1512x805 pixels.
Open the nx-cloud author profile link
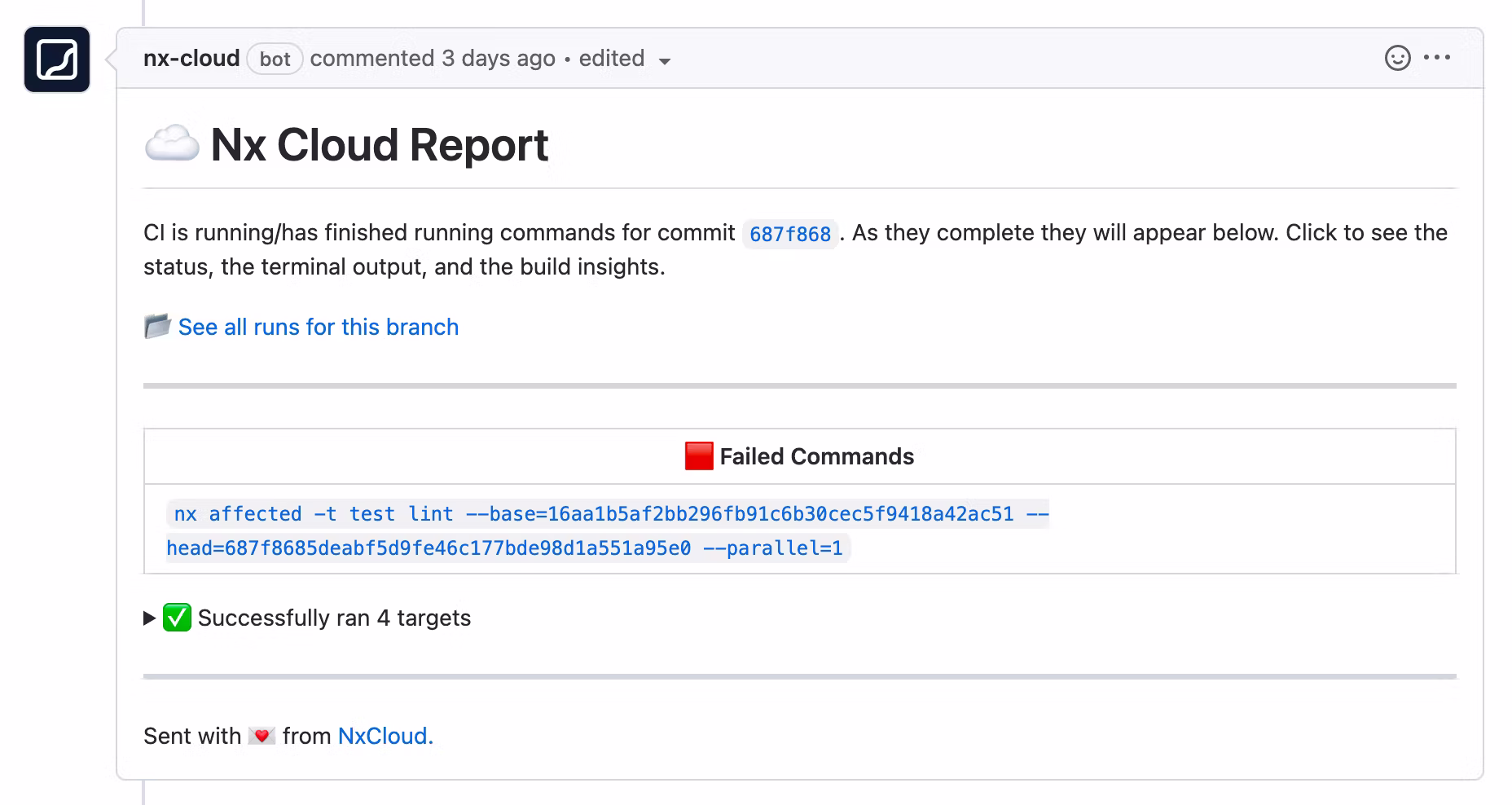click(x=191, y=59)
